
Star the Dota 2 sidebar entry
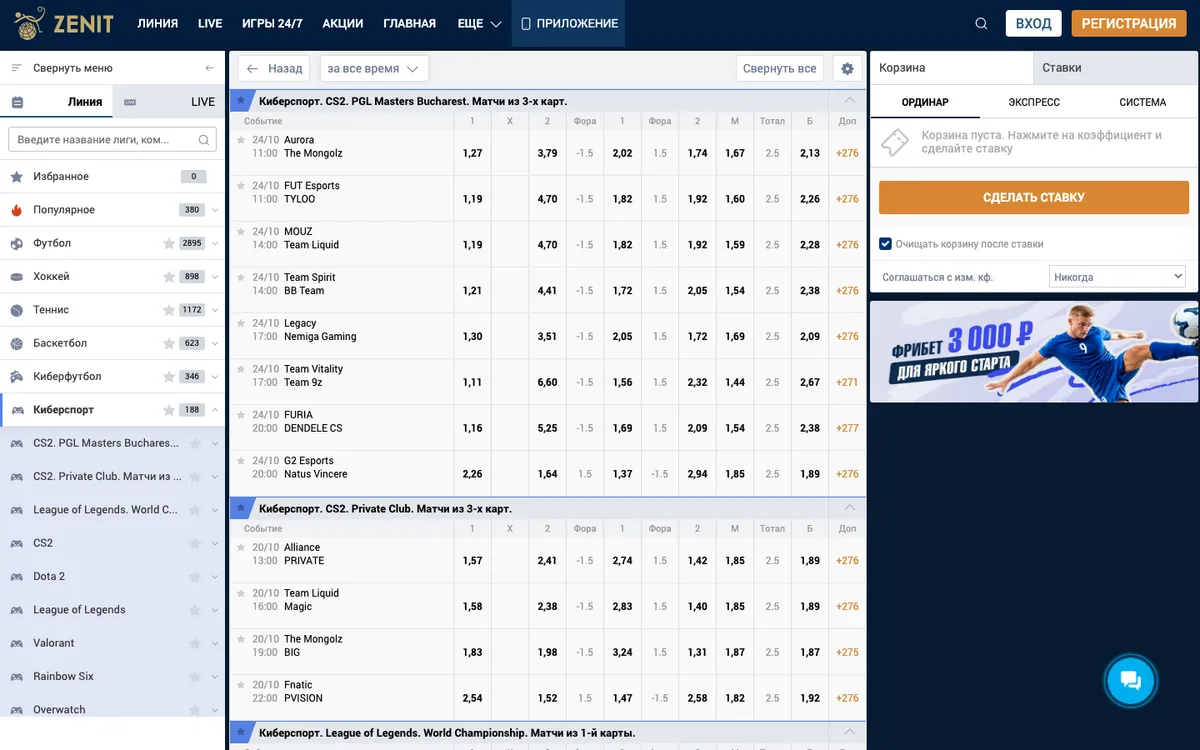195,576
